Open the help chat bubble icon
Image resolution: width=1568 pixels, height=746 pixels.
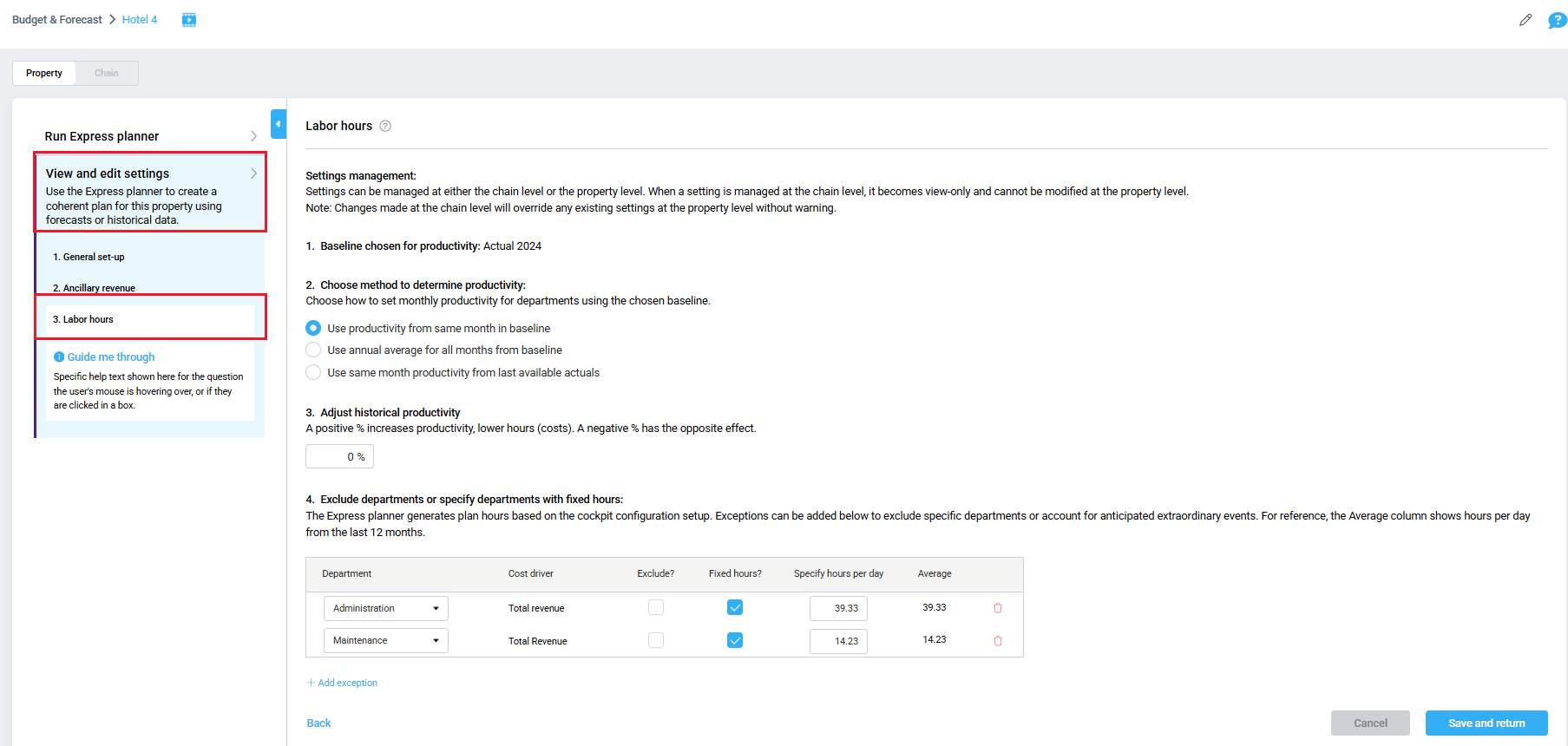tap(1557, 20)
